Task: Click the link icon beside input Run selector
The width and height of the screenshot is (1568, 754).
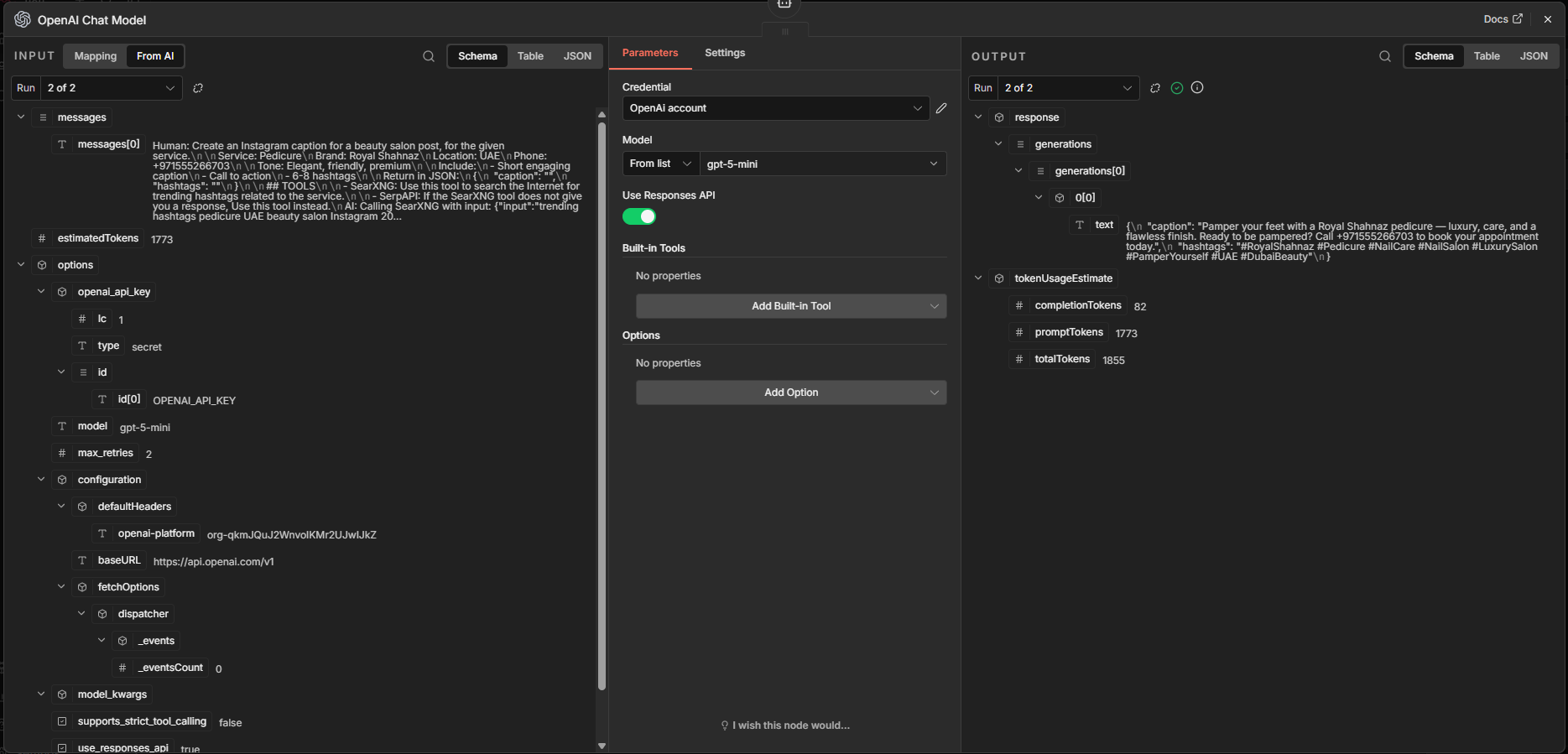Action: pos(198,88)
